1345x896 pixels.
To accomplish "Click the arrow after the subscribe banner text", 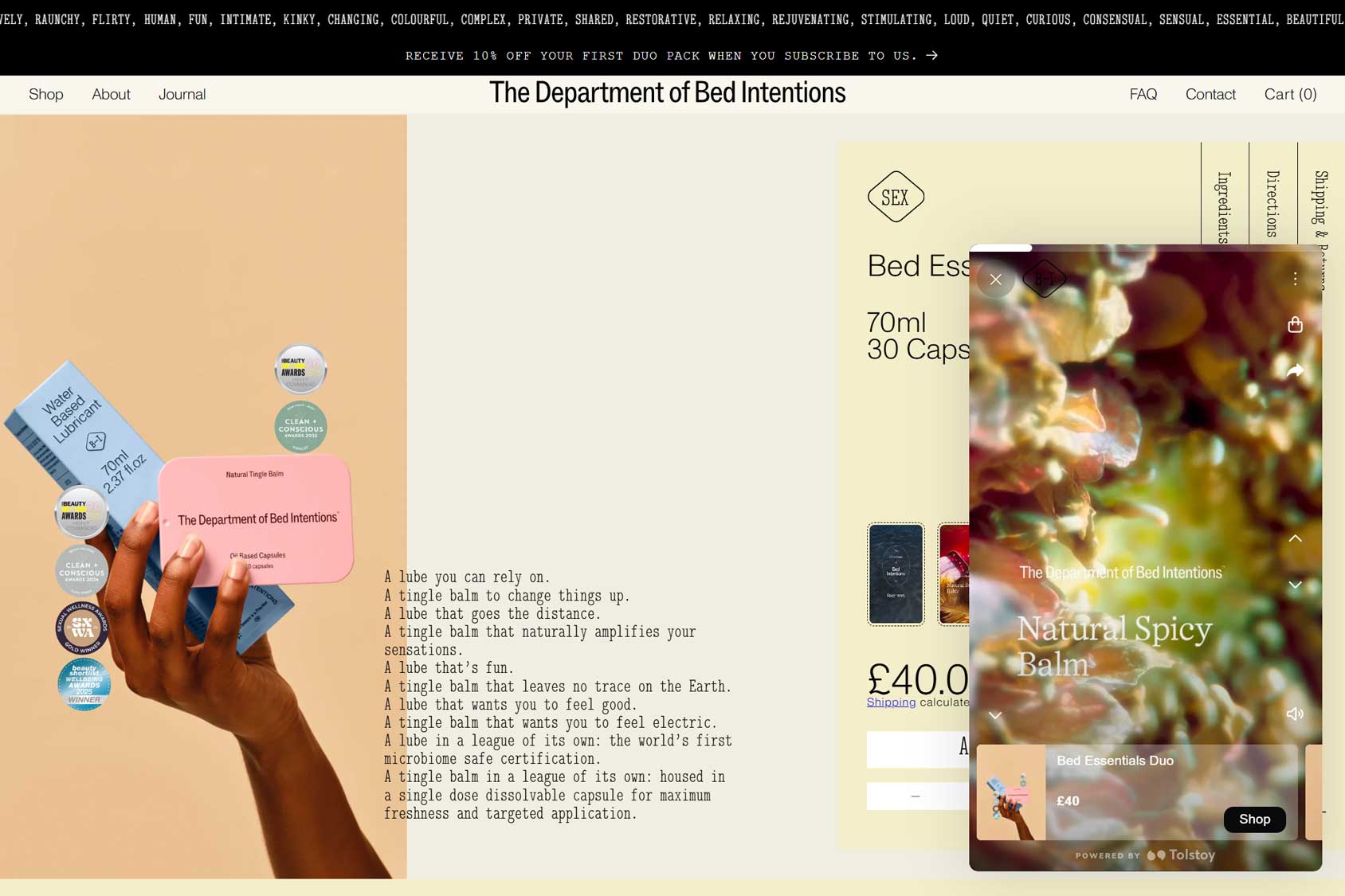I will click(x=932, y=56).
